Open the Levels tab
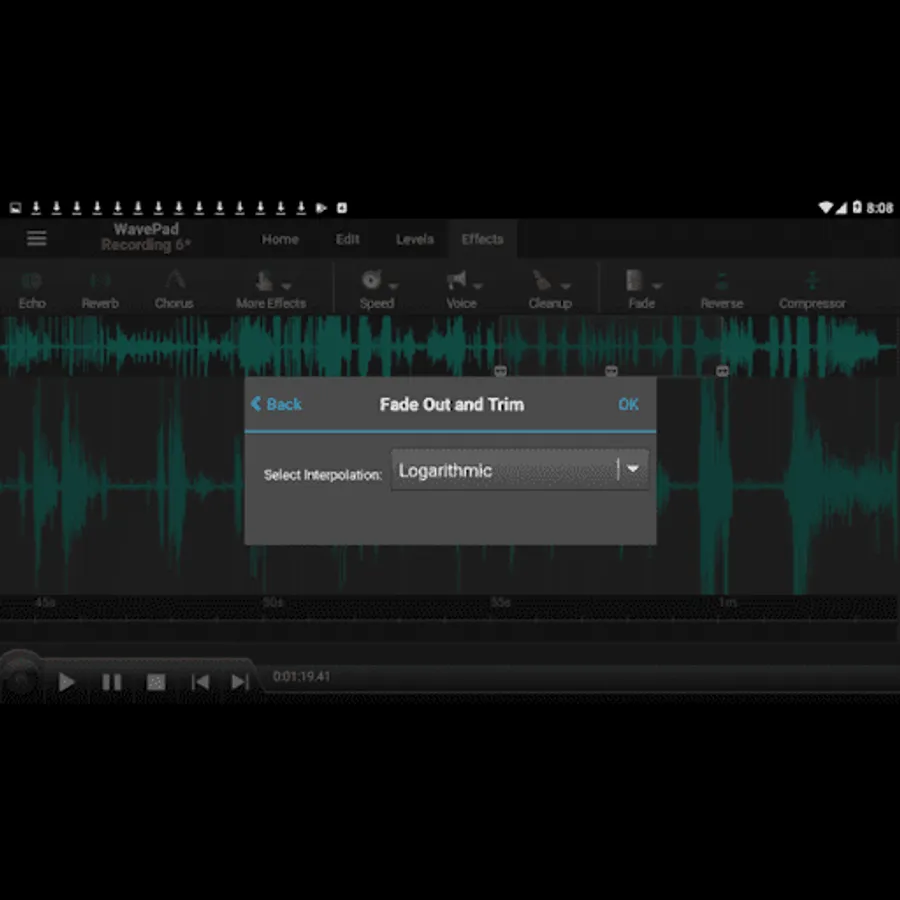The height and width of the screenshot is (900, 900). coord(414,239)
